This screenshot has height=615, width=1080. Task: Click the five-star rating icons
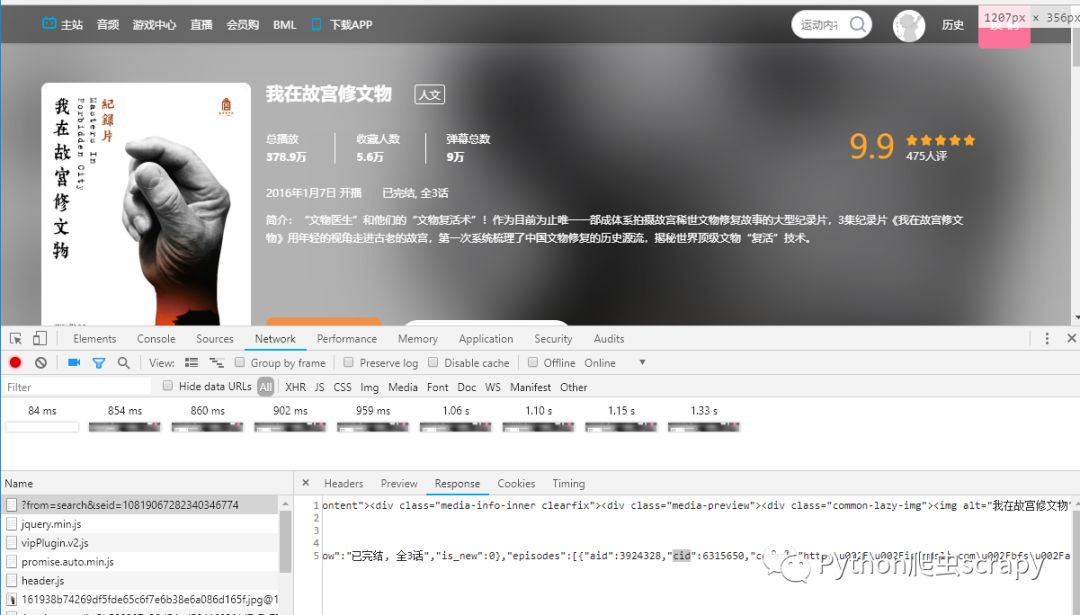coord(940,140)
